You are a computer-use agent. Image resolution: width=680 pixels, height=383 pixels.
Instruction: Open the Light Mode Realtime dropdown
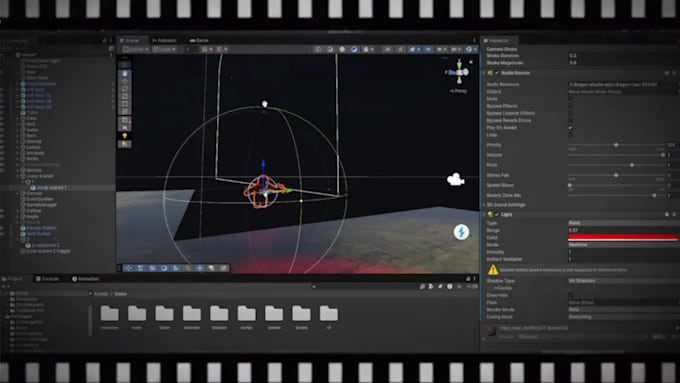point(623,245)
